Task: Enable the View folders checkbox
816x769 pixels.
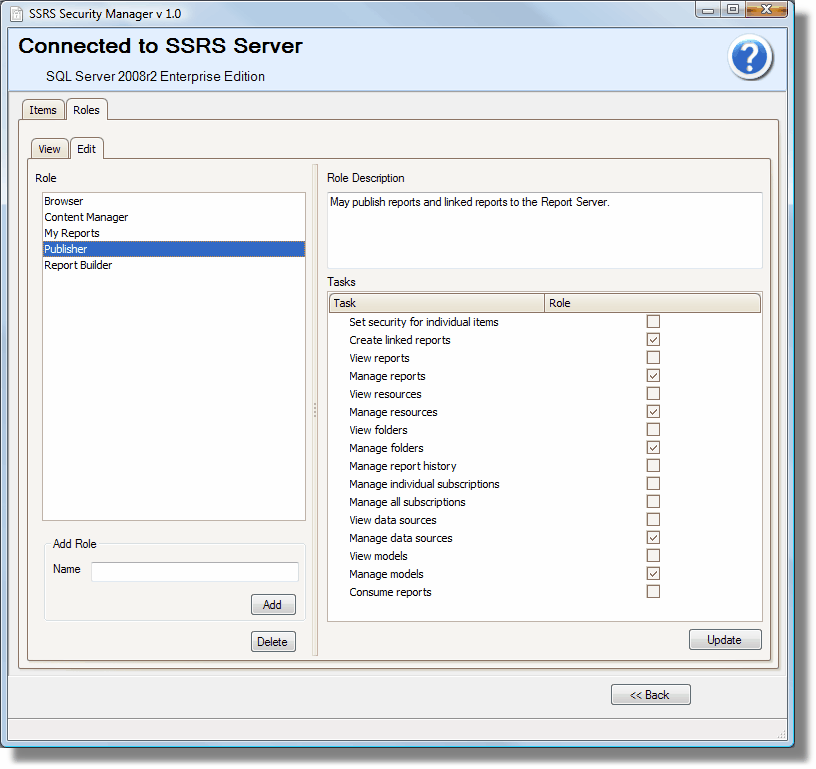Action: tap(653, 429)
